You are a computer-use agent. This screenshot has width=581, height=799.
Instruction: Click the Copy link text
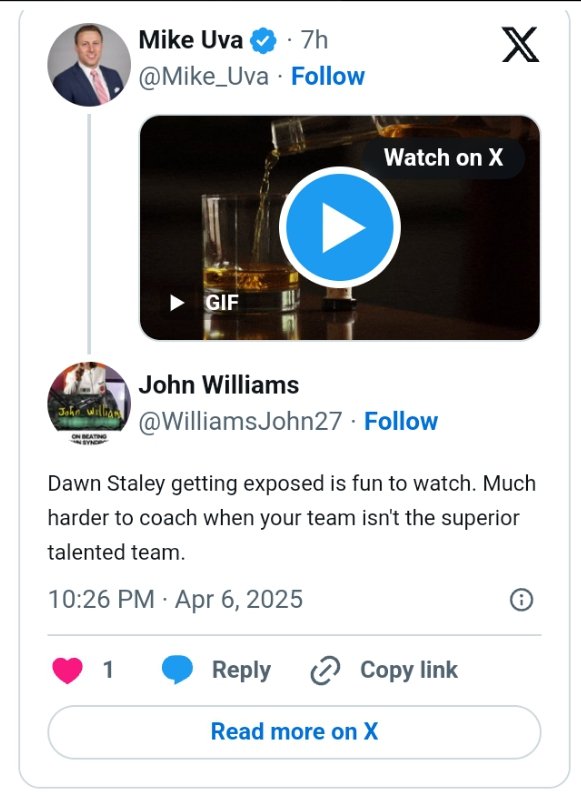click(x=409, y=670)
